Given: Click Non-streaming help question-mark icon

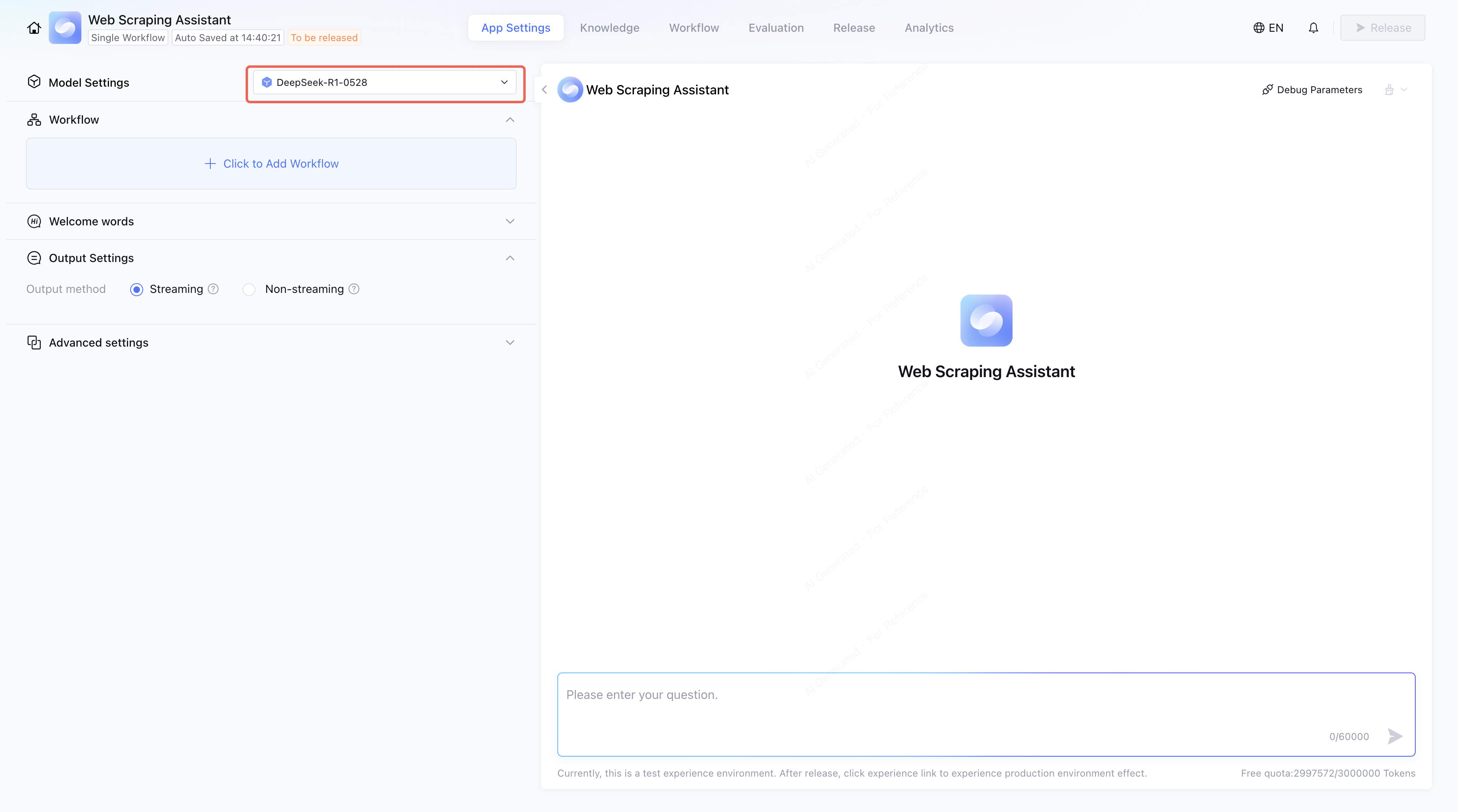Looking at the screenshot, I should (x=354, y=289).
